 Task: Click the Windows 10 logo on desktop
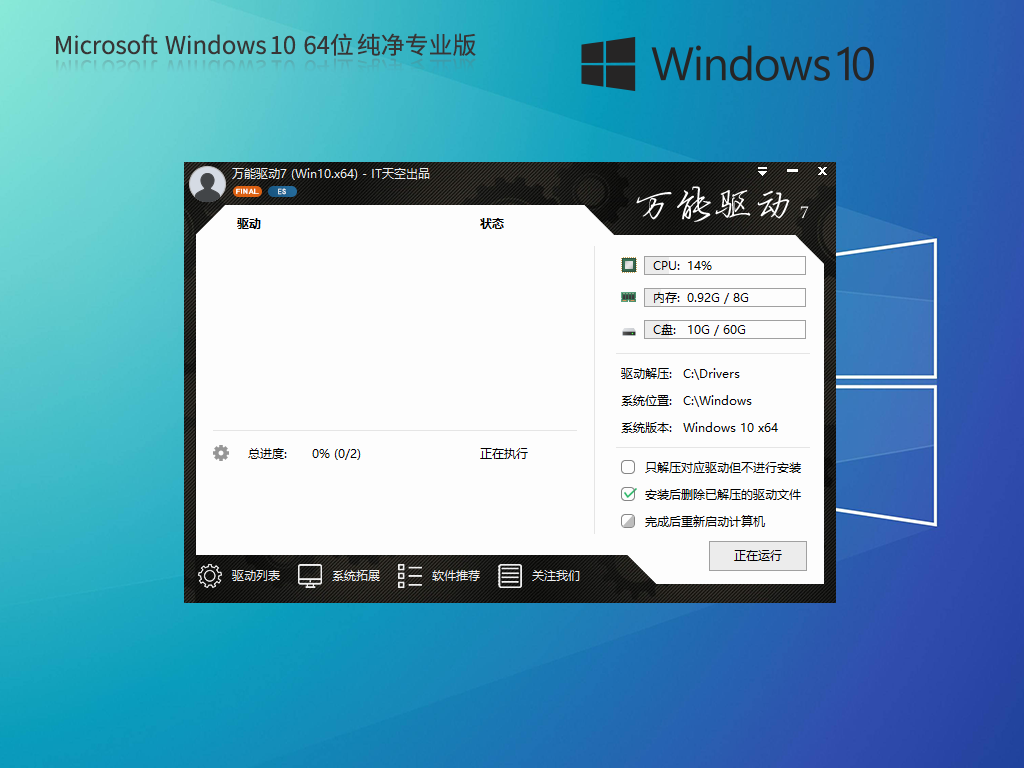(x=728, y=63)
